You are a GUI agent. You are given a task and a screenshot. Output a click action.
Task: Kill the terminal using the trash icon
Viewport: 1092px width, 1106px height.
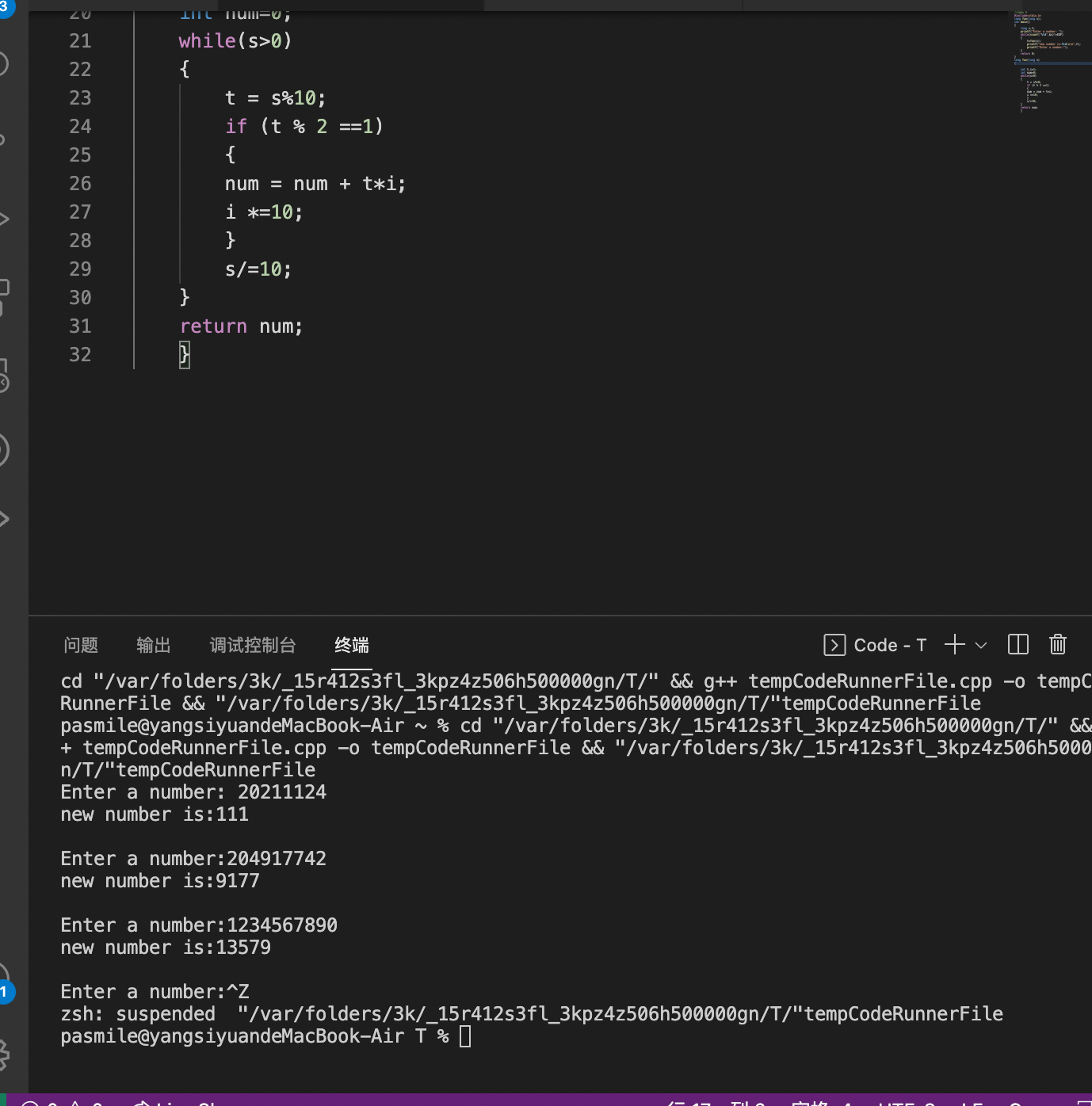click(1058, 645)
